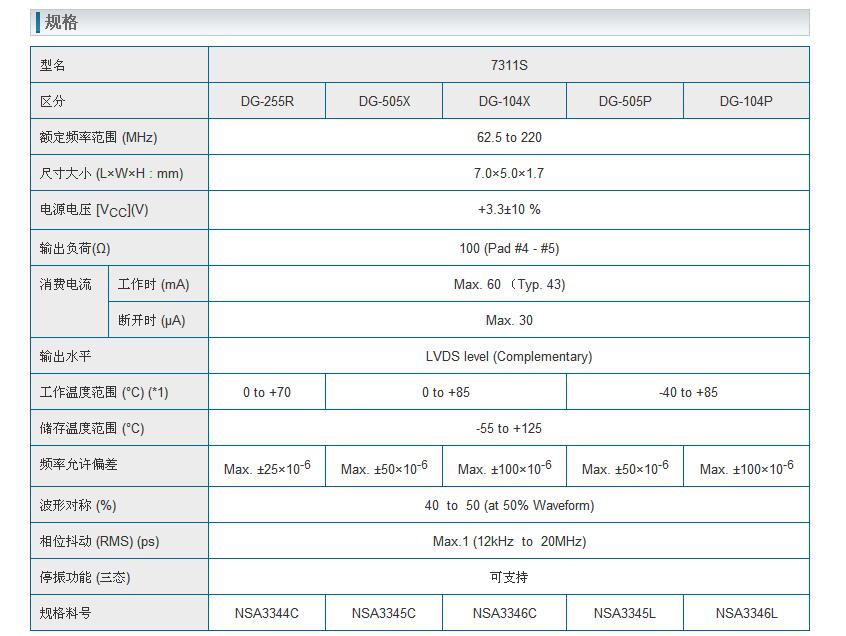The height and width of the screenshot is (636, 846).
Task: Click the 型名 row label
Action: click(53, 65)
